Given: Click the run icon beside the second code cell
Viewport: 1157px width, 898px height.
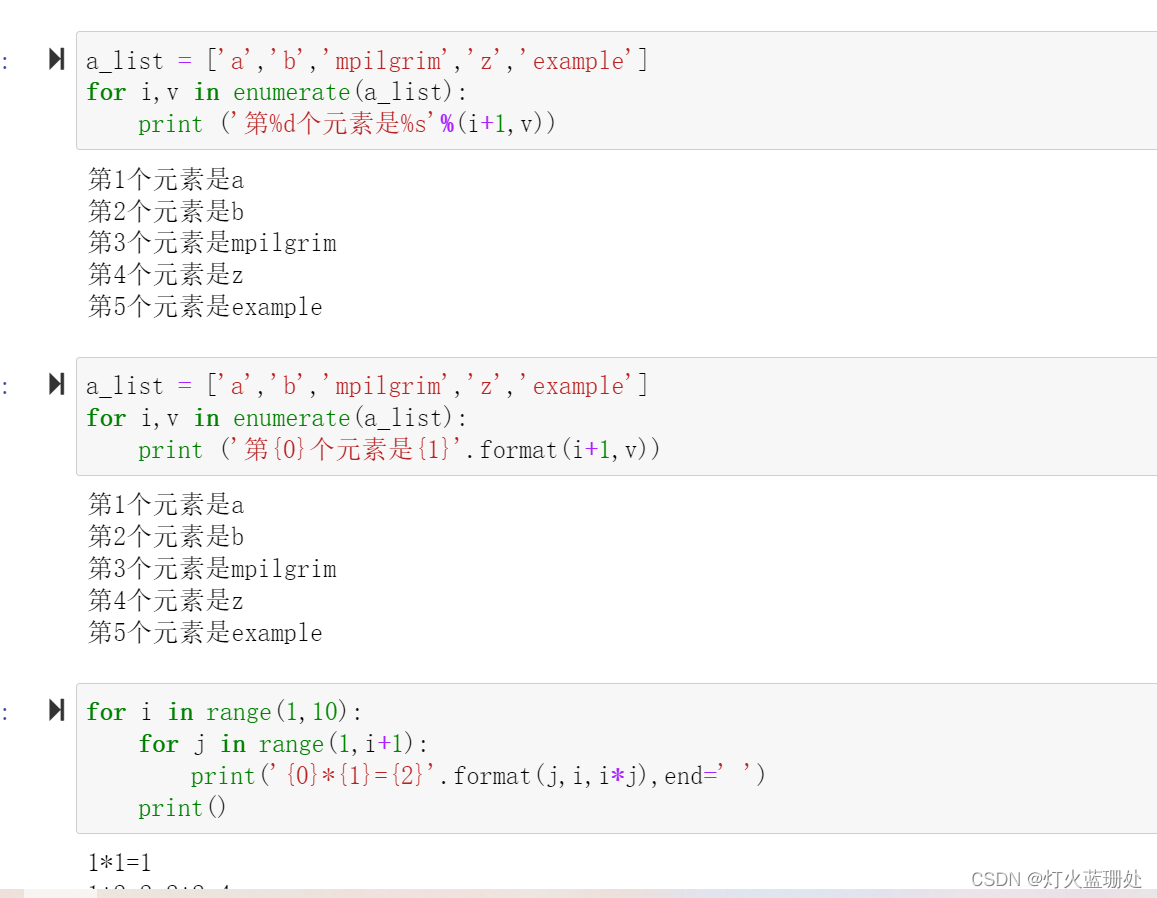Looking at the screenshot, I should (57, 384).
